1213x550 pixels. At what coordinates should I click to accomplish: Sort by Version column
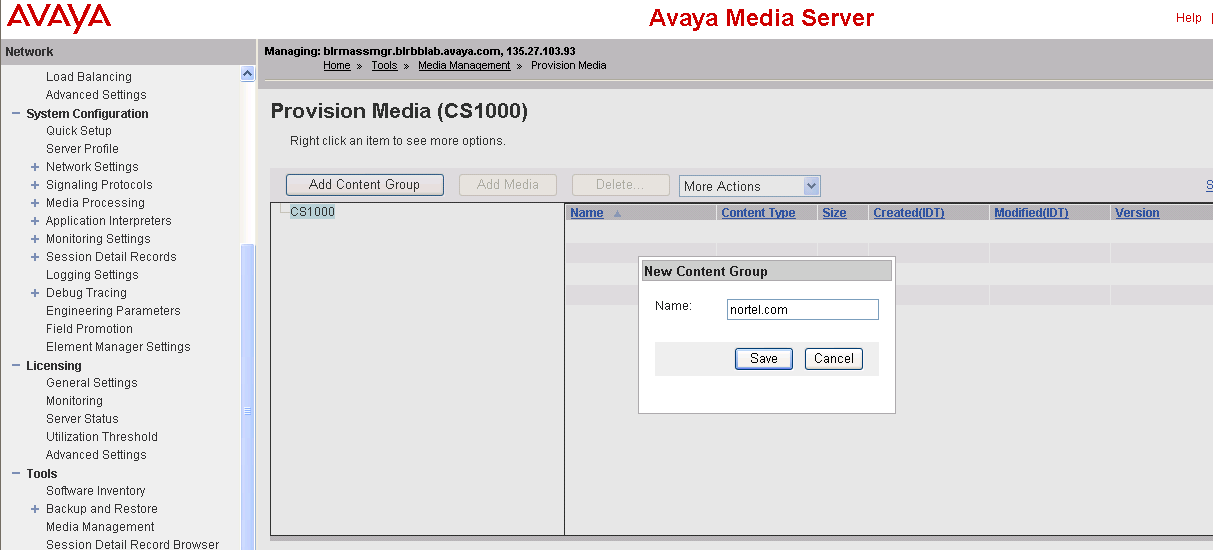point(1137,213)
